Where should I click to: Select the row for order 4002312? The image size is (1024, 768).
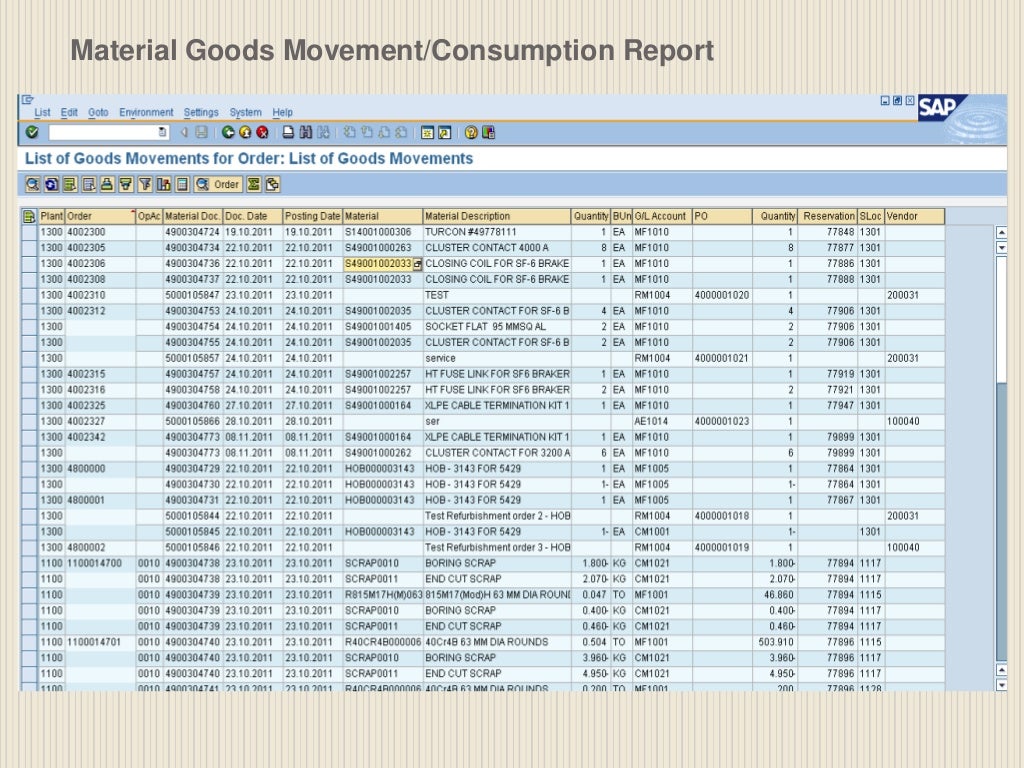(29, 310)
